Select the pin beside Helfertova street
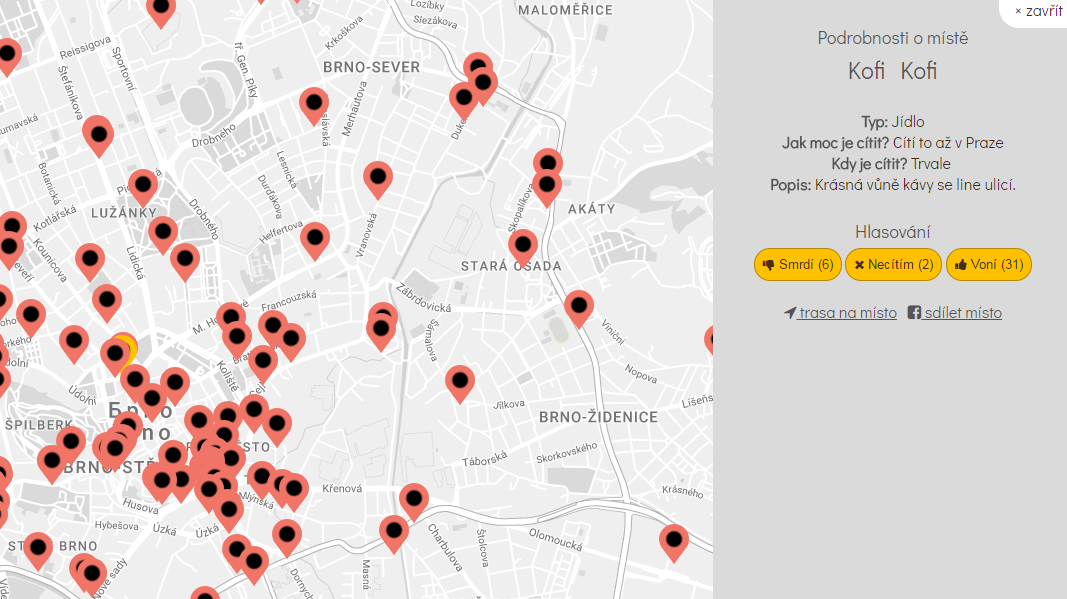Image resolution: width=1067 pixels, height=599 pixels. click(x=315, y=241)
